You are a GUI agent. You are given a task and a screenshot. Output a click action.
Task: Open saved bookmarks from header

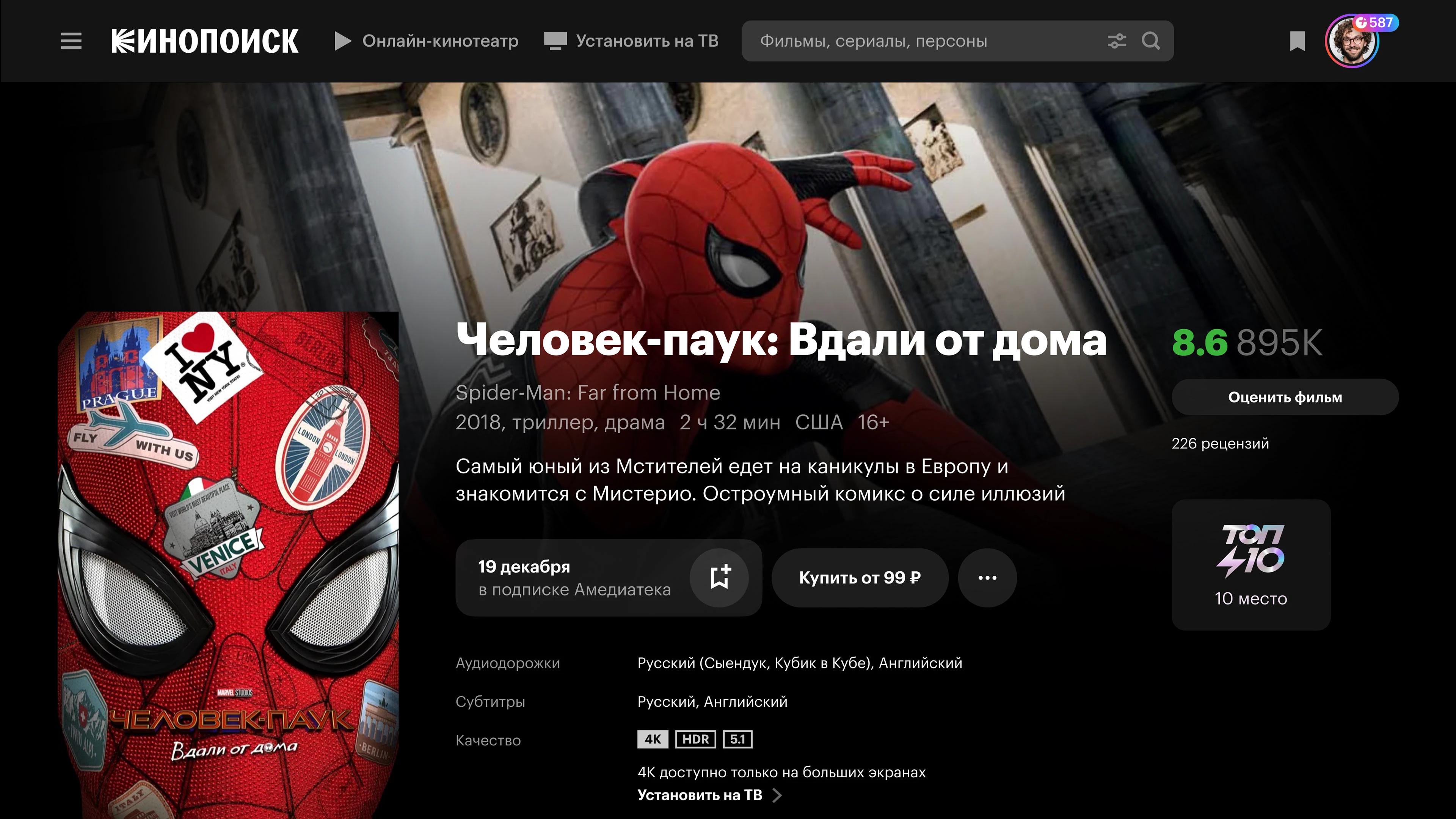(1297, 41)
